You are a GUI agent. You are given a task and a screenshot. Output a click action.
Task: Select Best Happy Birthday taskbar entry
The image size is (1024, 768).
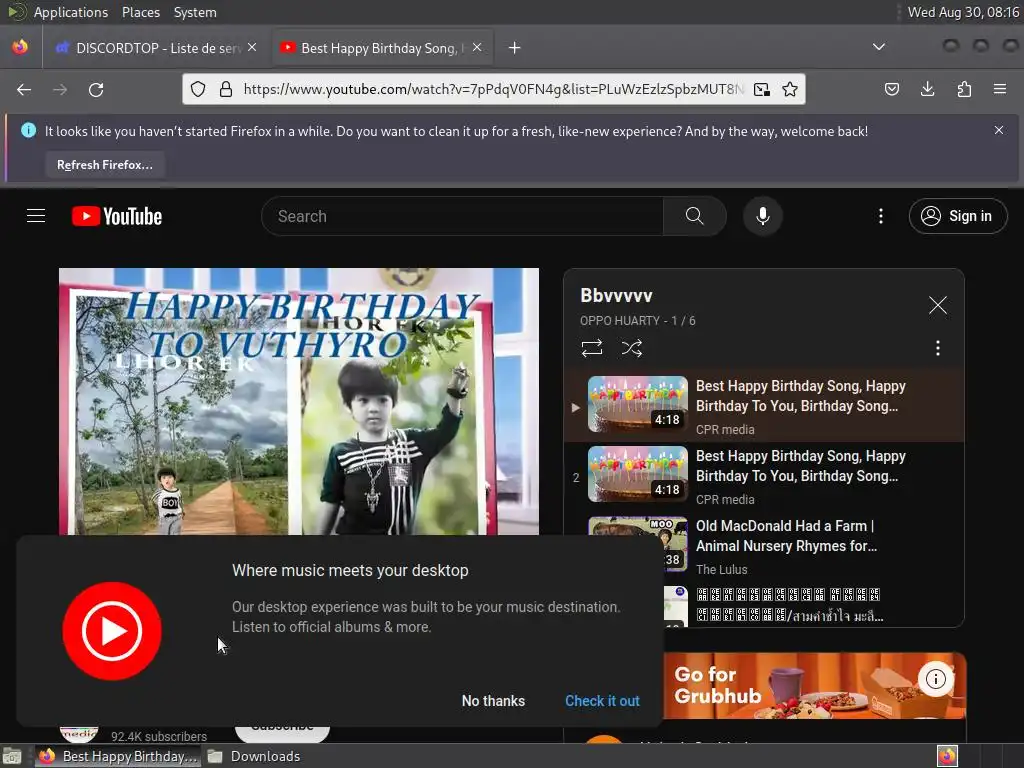[118, 756]
